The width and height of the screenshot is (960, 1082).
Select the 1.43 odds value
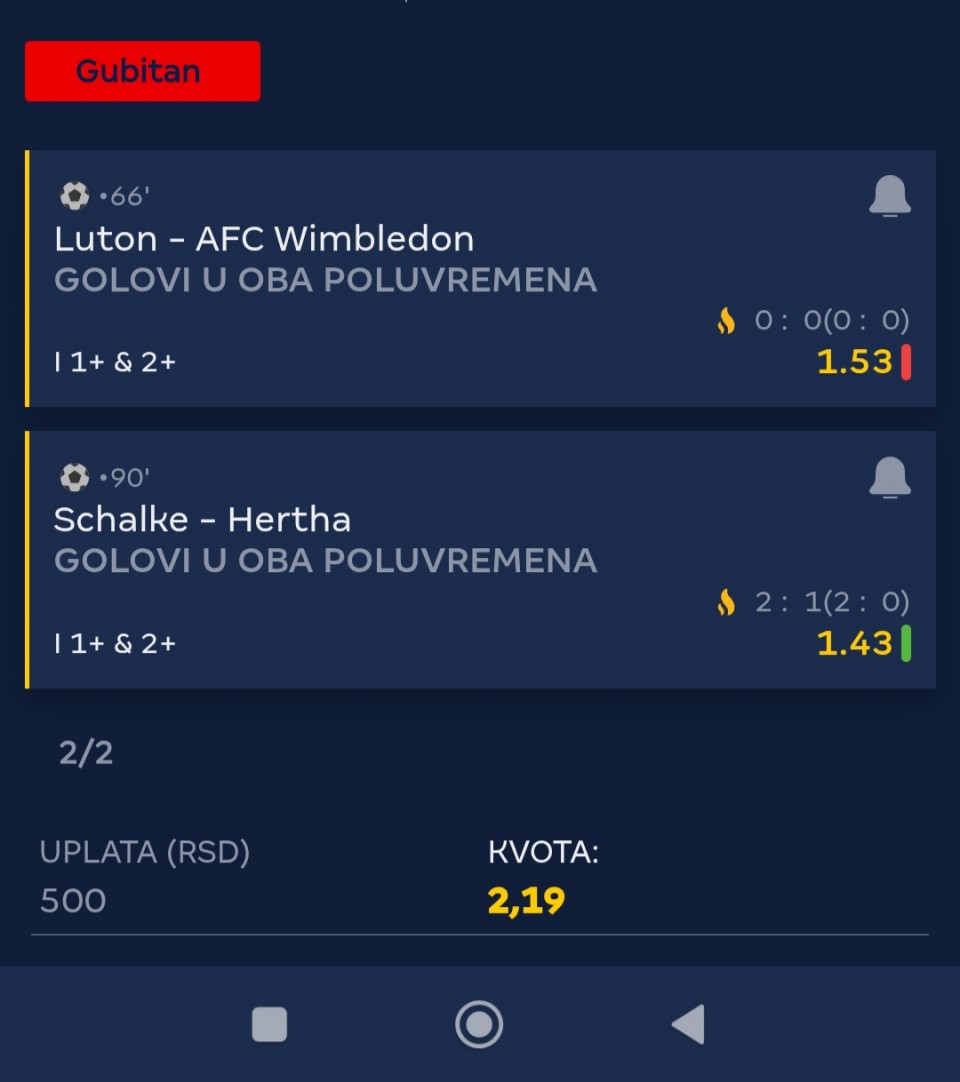coord(854,643)
